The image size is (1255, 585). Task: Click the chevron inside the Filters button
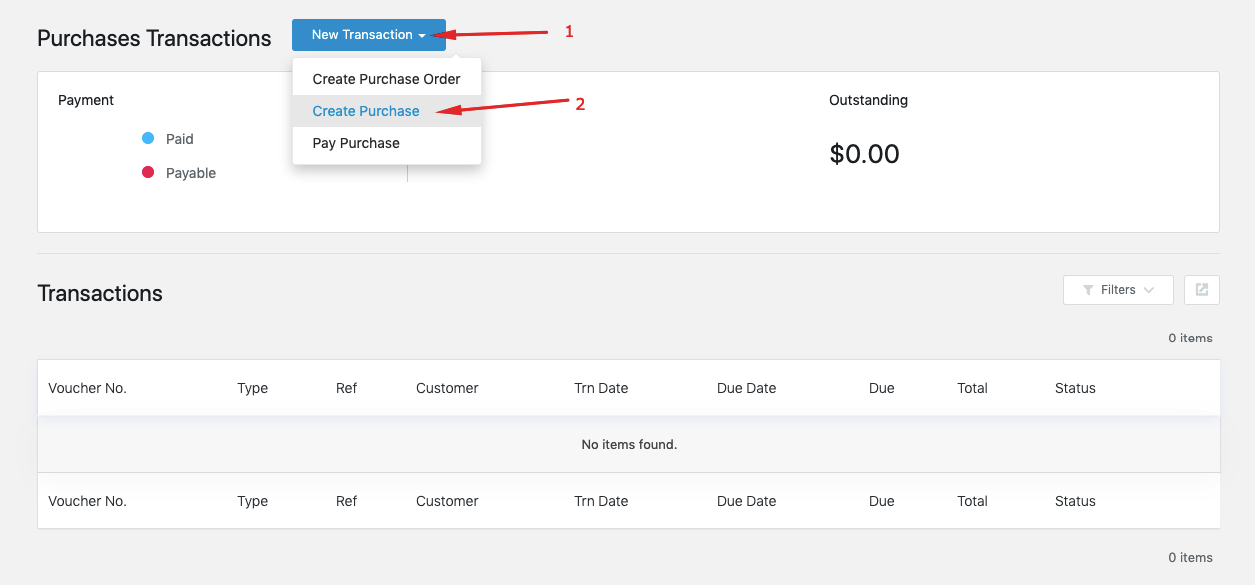[x=1146, y=290]
